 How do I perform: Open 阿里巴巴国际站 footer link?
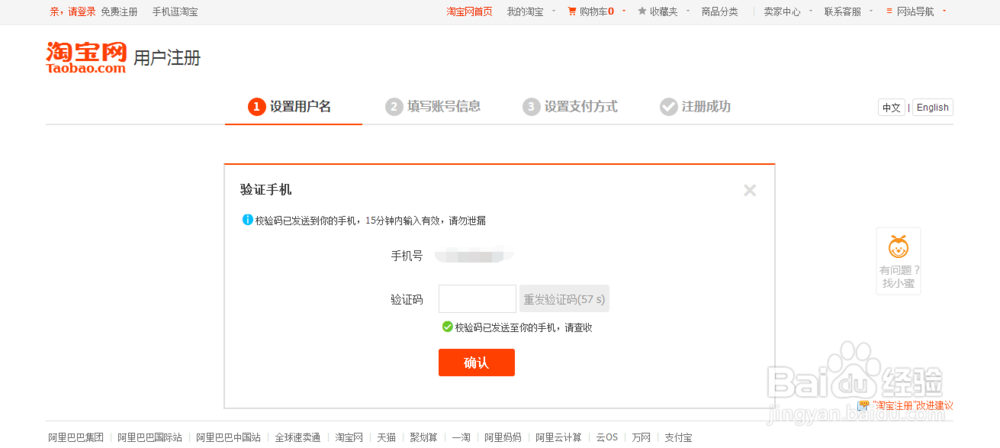150,438
